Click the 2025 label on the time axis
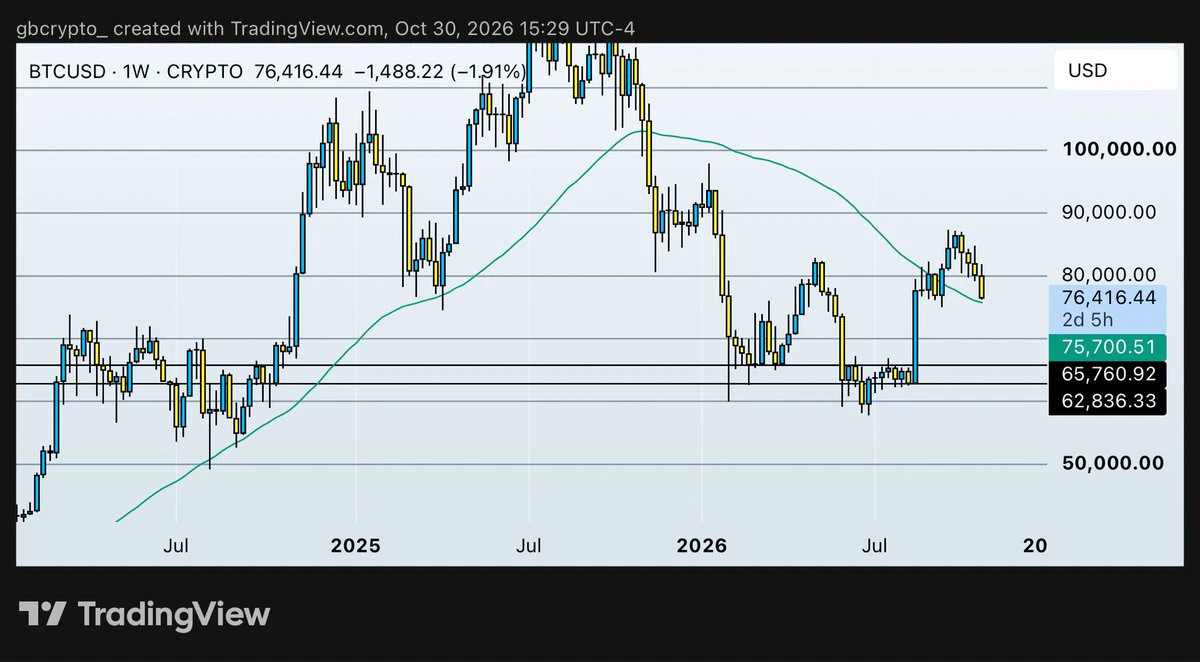This screenshot has width=1200, height=662. [x=356, y=546]
